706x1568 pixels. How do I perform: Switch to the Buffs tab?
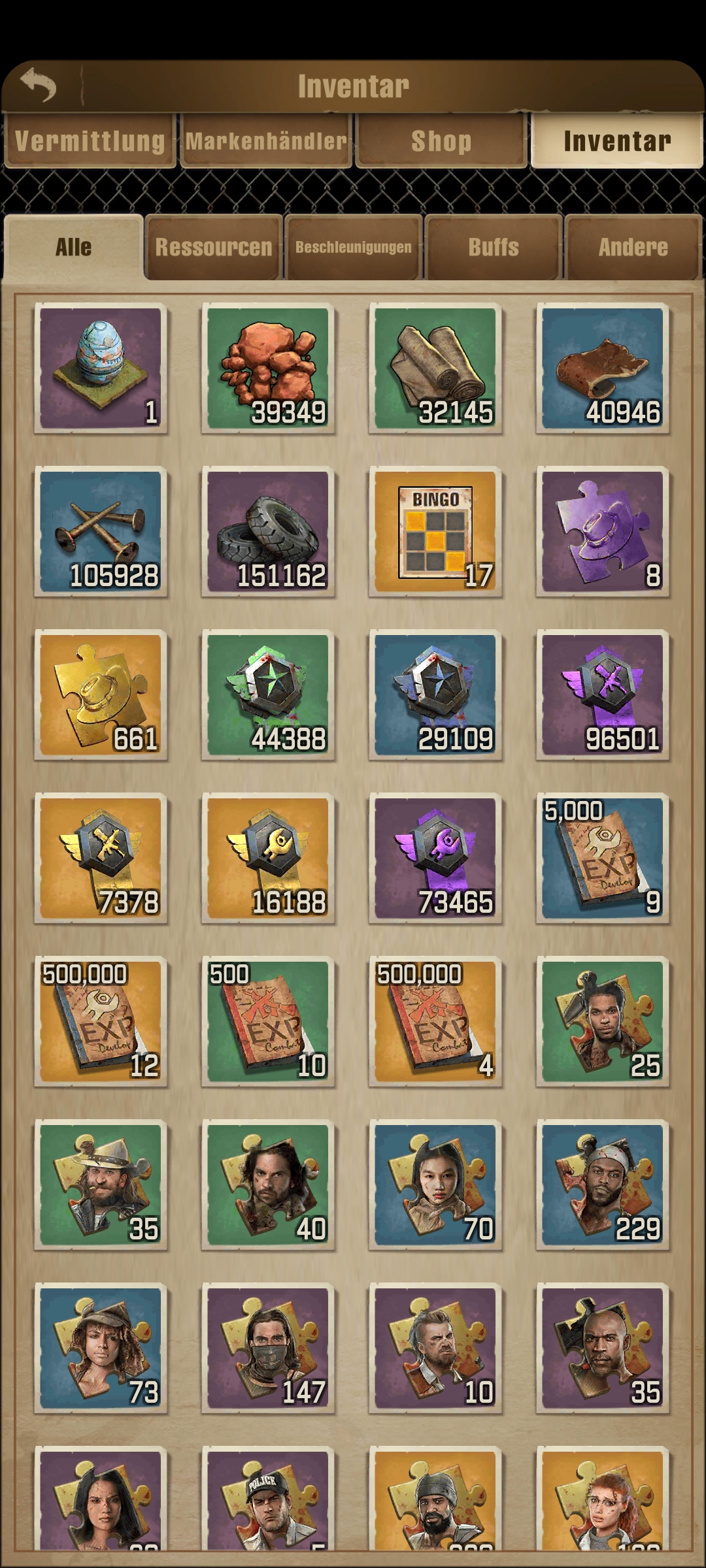point(494,248)
